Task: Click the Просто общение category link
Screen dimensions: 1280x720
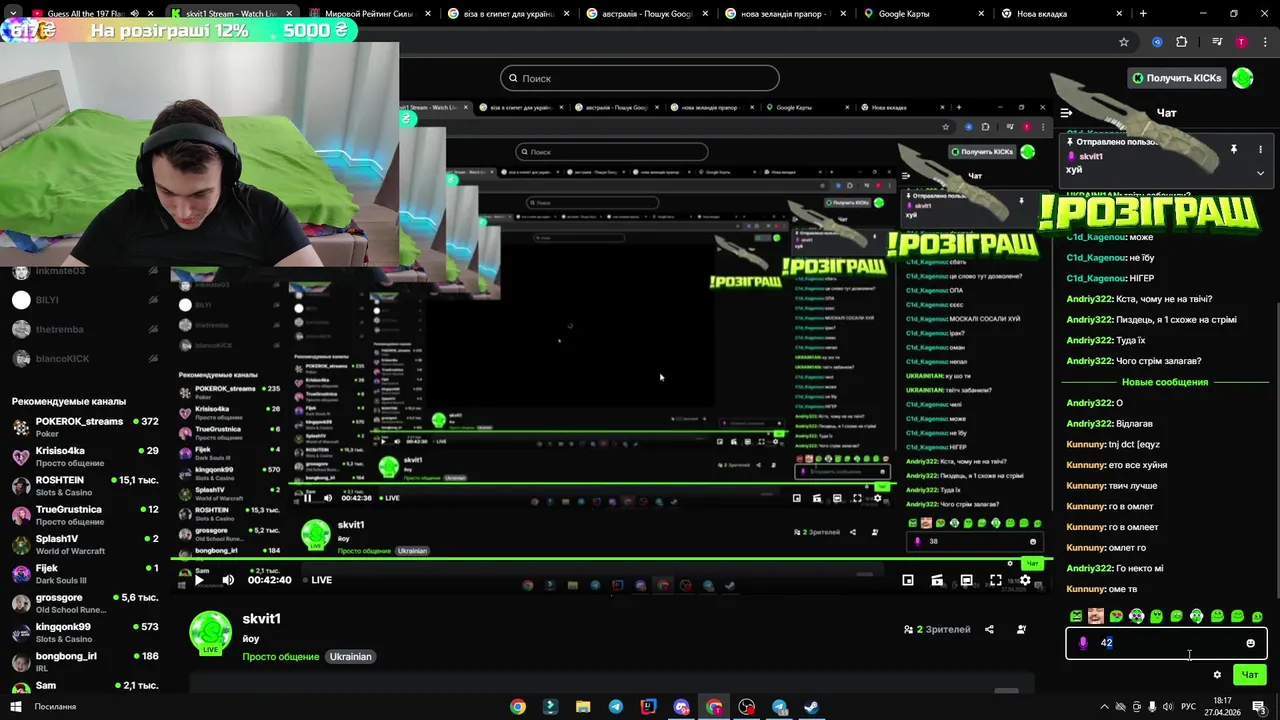Action: coord(281,657)
